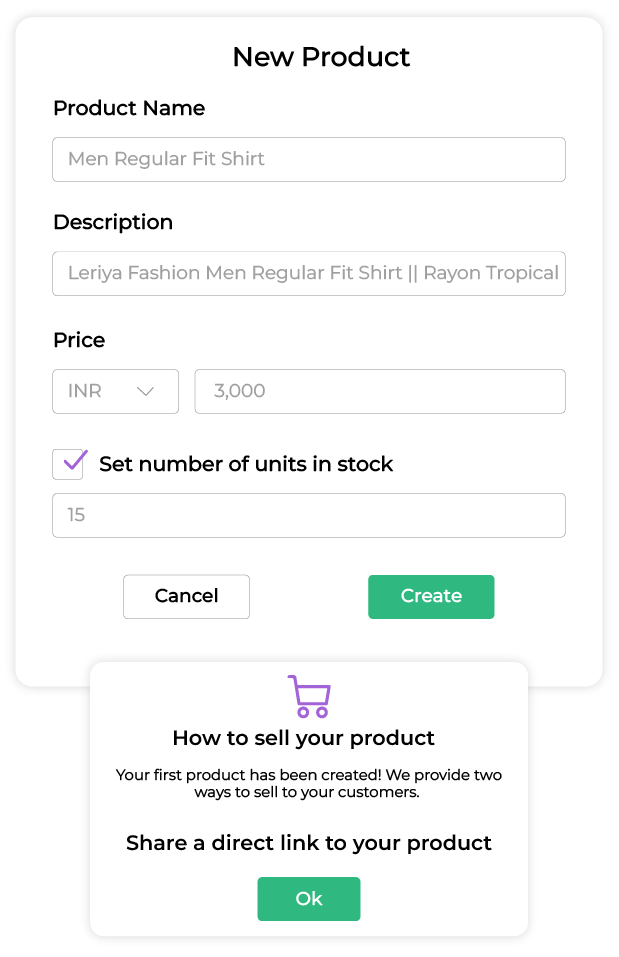This screenshot has height=957, width=619.
Task: Click the 'Price' section label
Action: [x=79, y=340]
